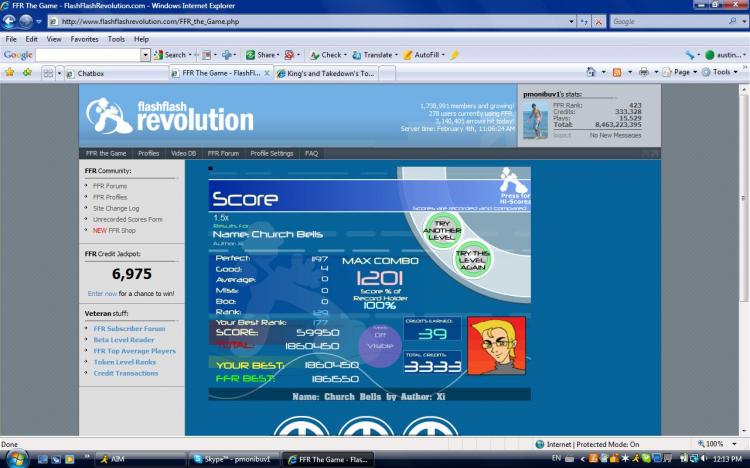Viewport: 750px width, 468px height.
Task: Switch to the Chatbox tab
Action: (x=117, y=73)
